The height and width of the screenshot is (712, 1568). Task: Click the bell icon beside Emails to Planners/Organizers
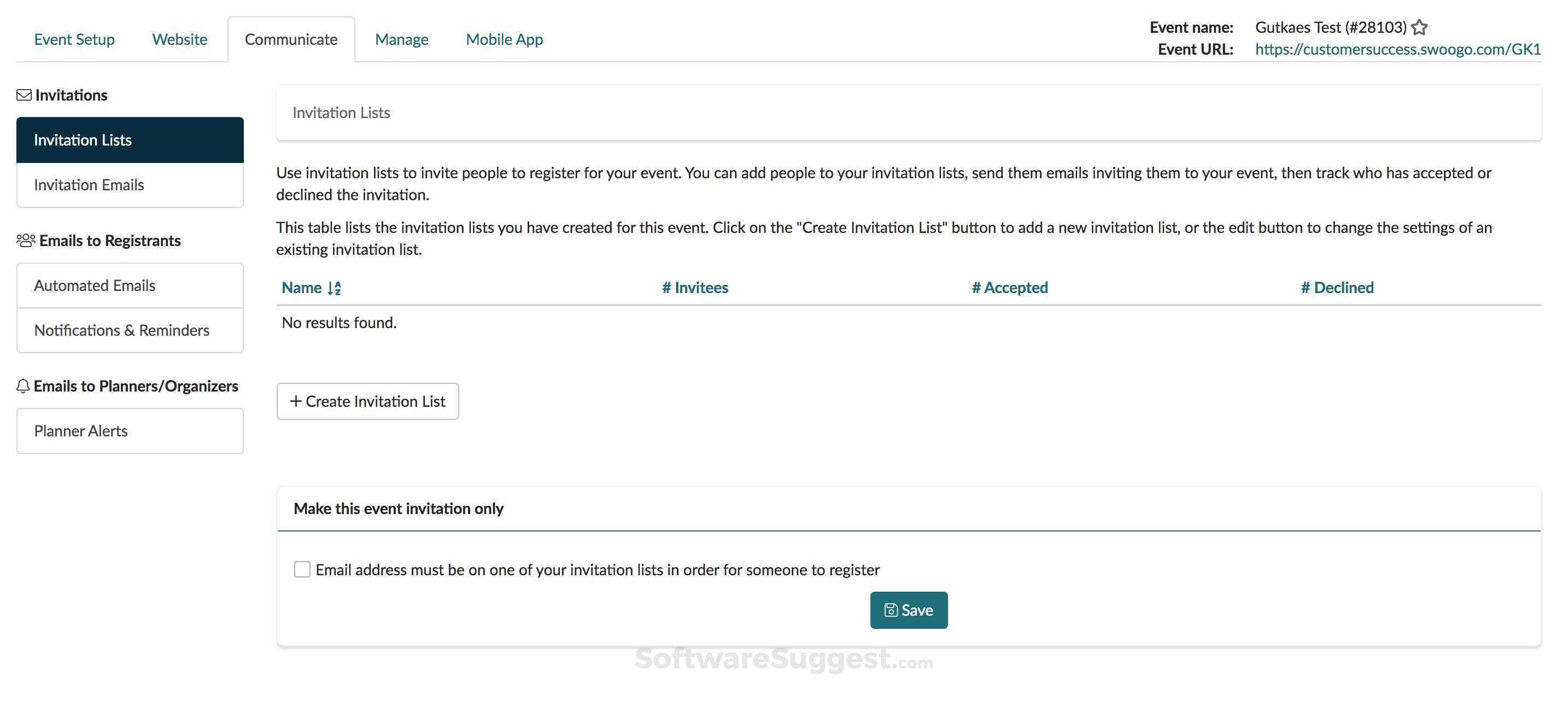tap(23, 386)
